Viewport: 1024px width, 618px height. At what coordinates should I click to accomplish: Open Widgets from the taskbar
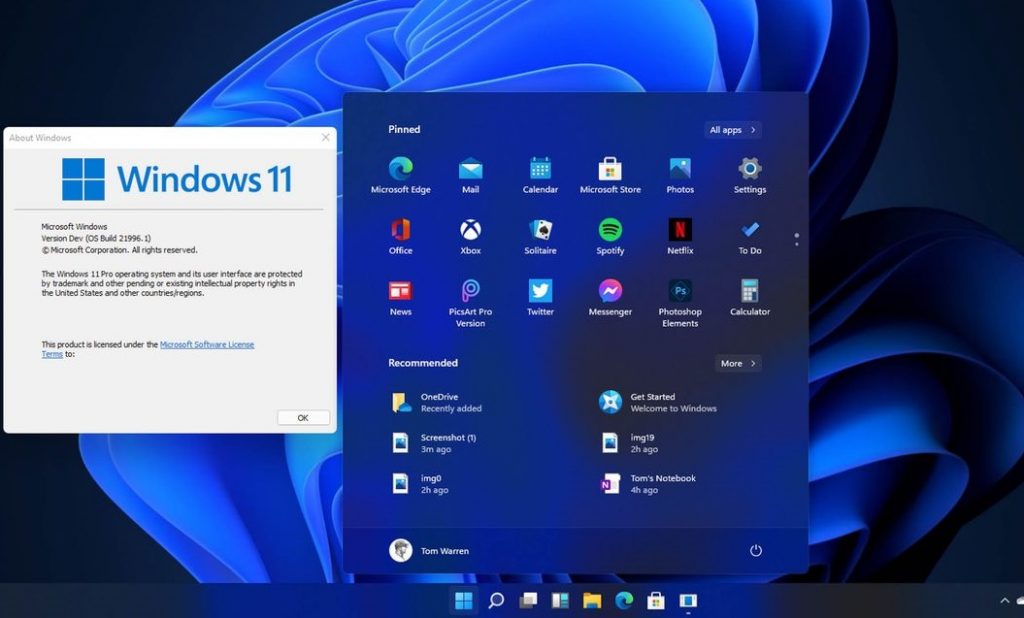560,600
